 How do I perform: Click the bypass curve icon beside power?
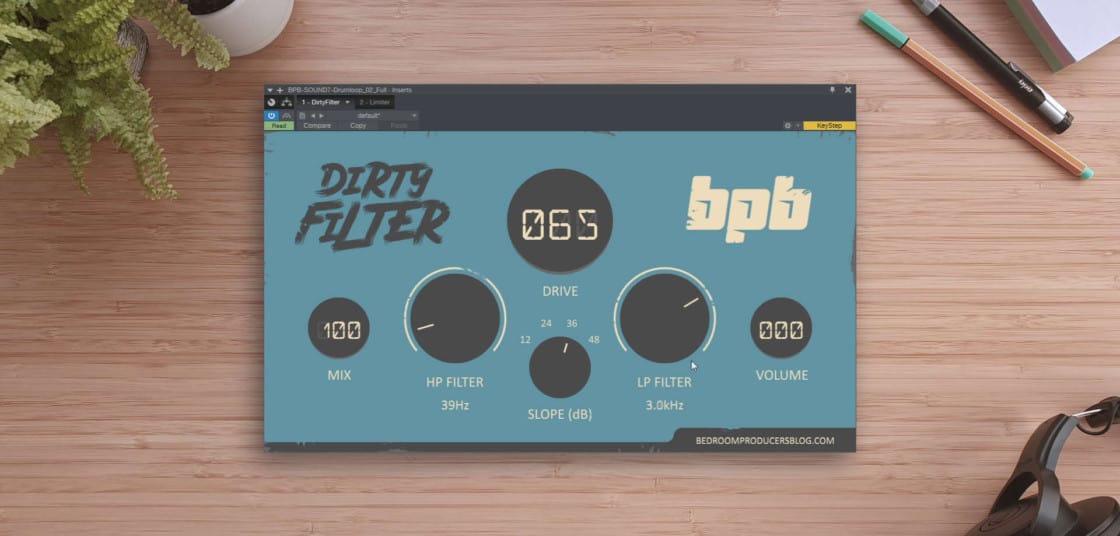click(x=286, y=115)
